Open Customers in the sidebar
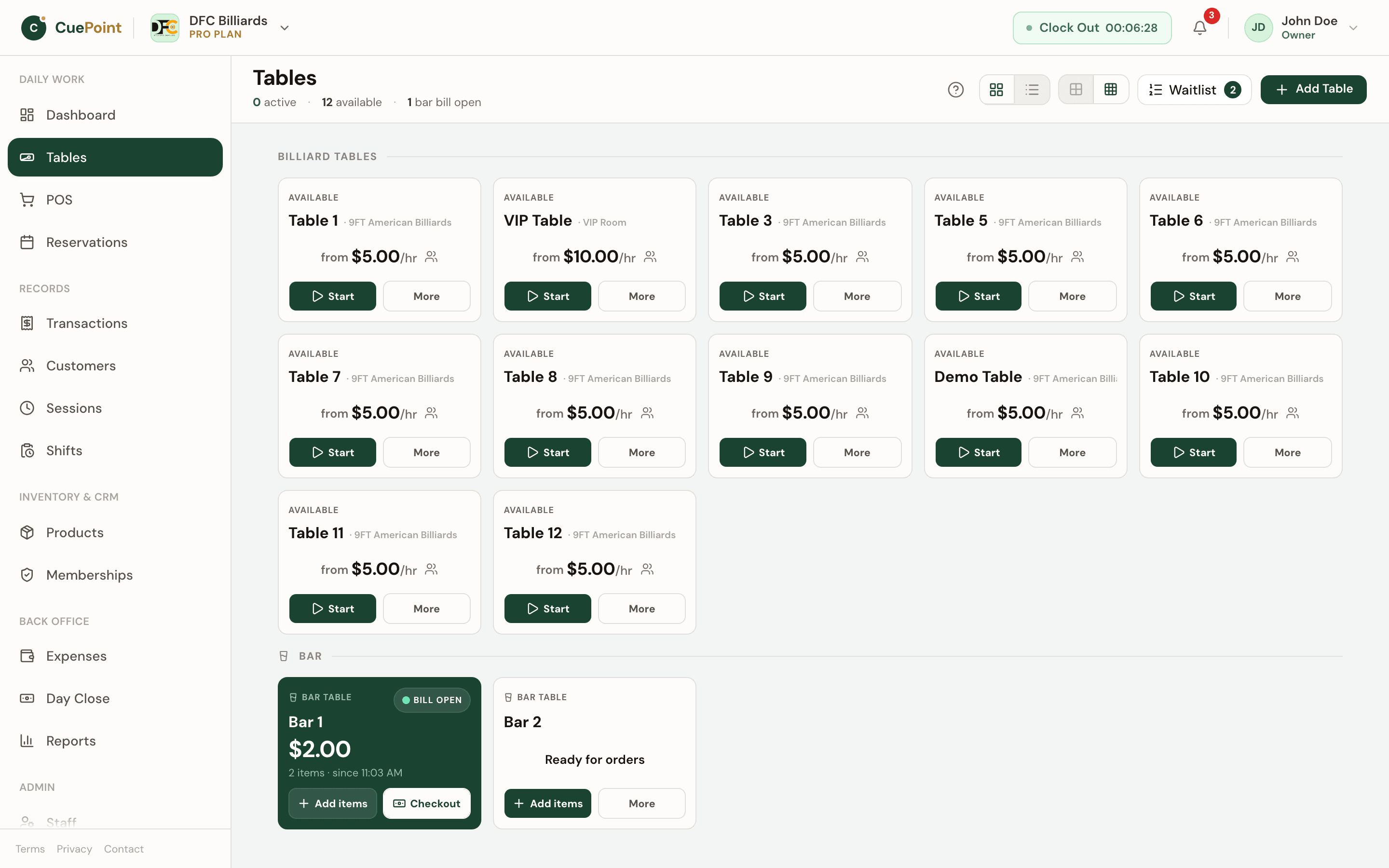The width and height of the screenshot is (1389, 868). pos(115,366)
